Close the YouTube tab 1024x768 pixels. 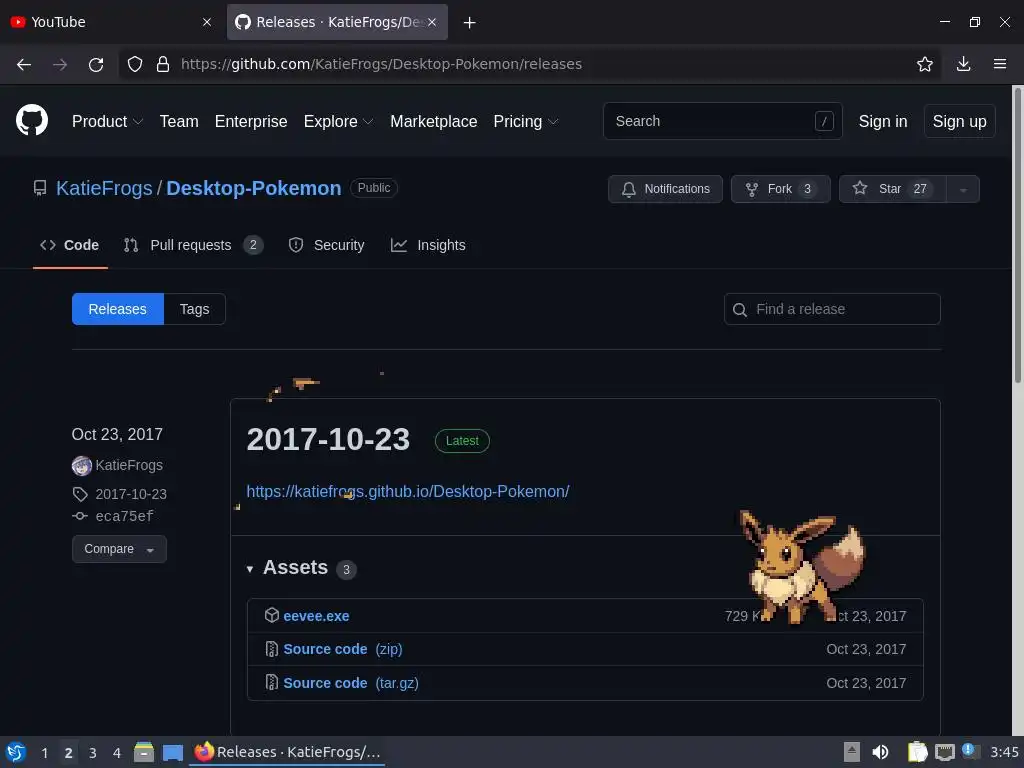click(x=207, y=22)
